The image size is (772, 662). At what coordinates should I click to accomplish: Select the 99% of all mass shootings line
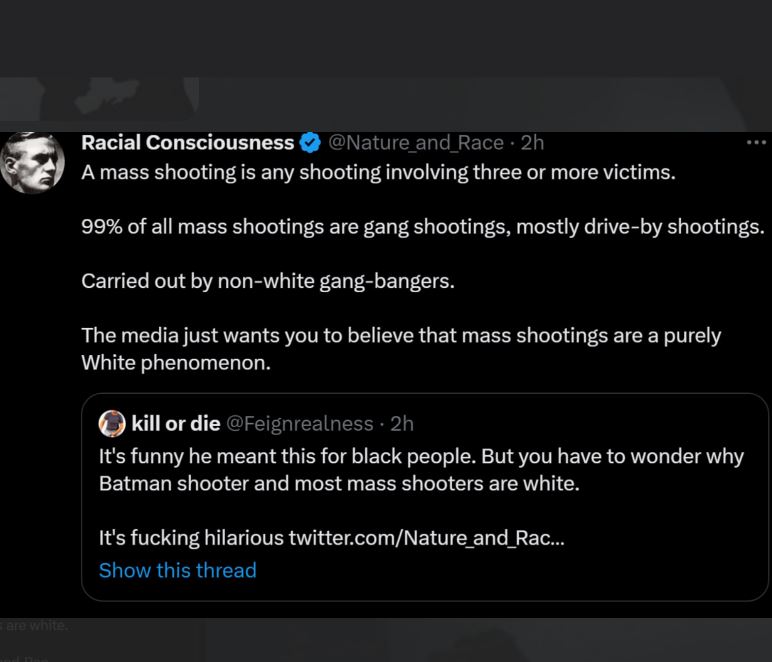coord(423,226)
